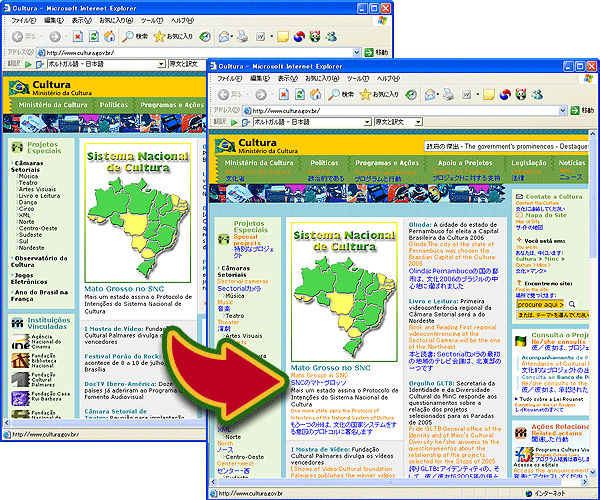Click Forward button in front IE window
600x500 pixels.
point(261,94)
